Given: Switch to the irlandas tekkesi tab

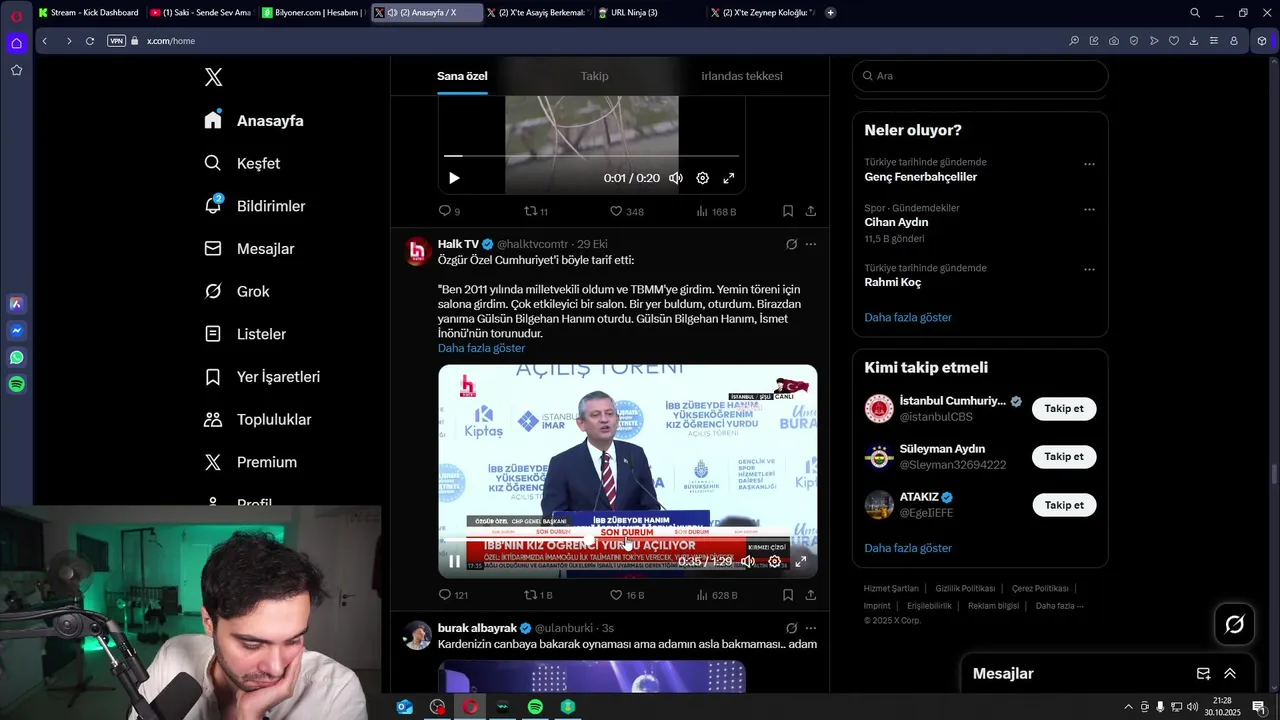Looking at the screenshot, I should 742,76.
